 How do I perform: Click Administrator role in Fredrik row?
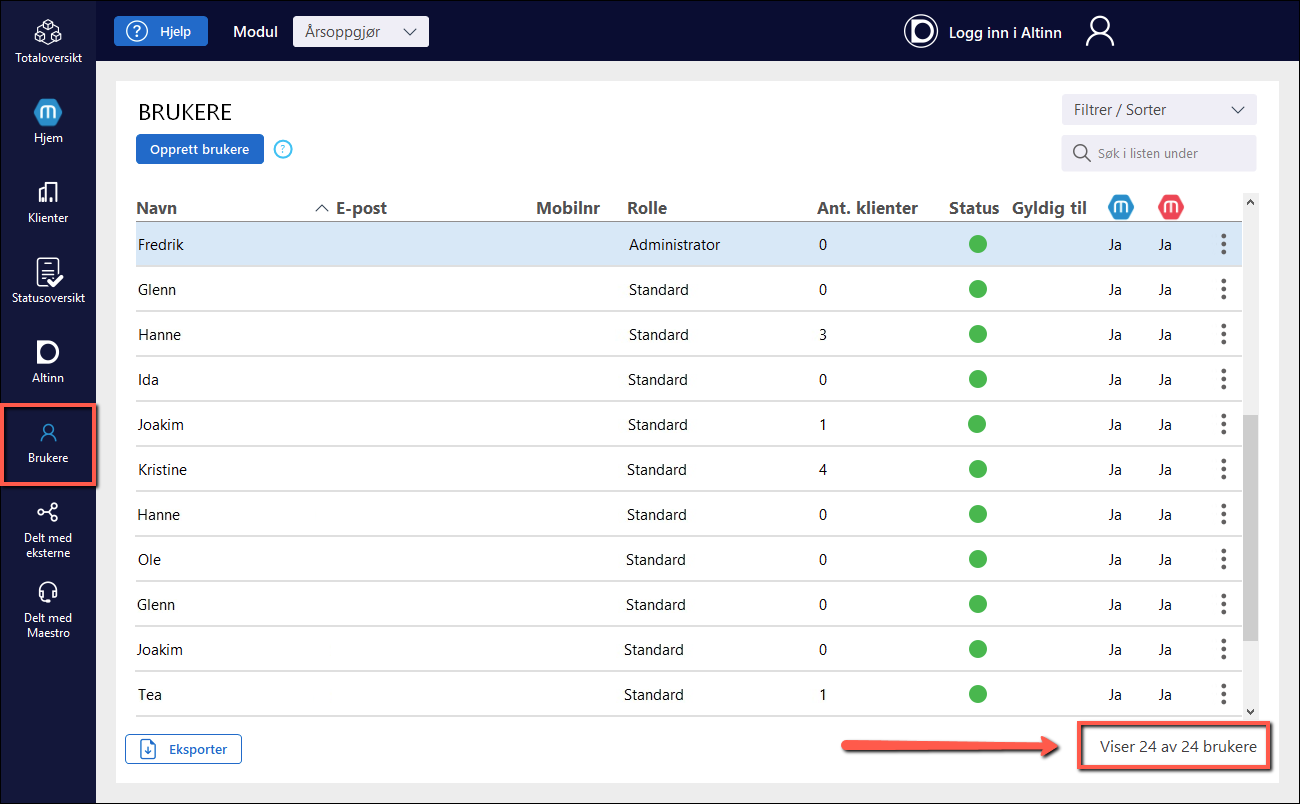point(674,245)
